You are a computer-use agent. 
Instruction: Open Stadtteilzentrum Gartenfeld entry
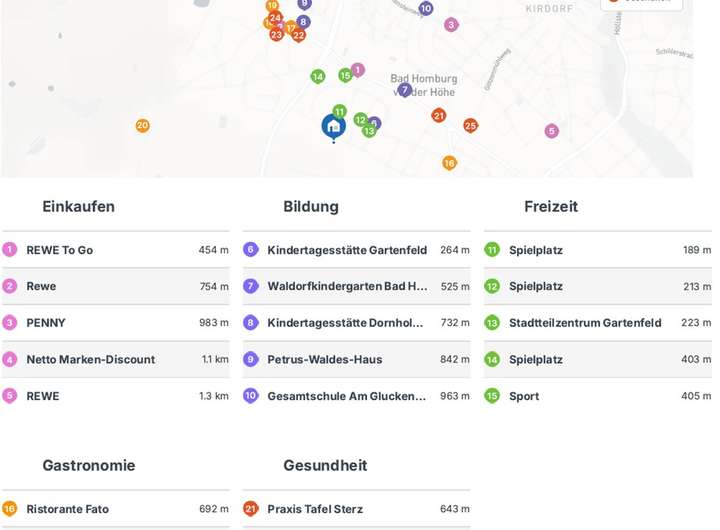coord(598,323)
